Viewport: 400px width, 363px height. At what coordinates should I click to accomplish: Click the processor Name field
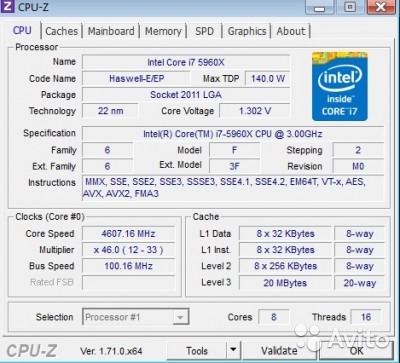tap(186, 62)
